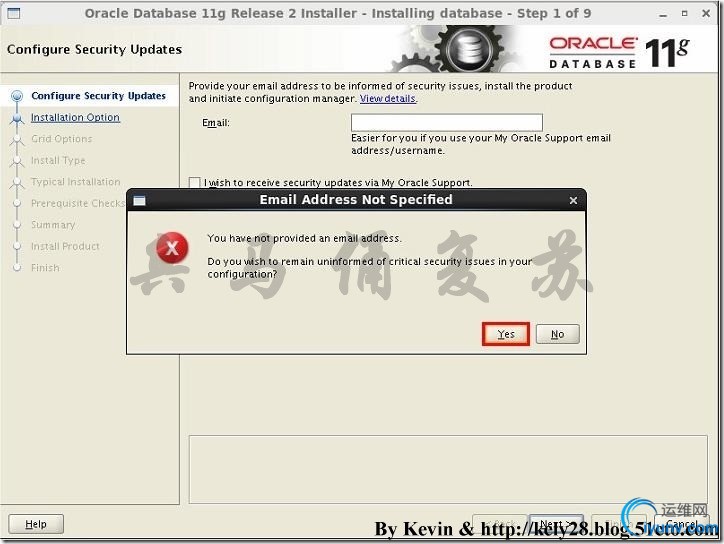Screen dimensions: 724x544
Task: Select the Prerequisite Checks step
Action: [78, 203]
